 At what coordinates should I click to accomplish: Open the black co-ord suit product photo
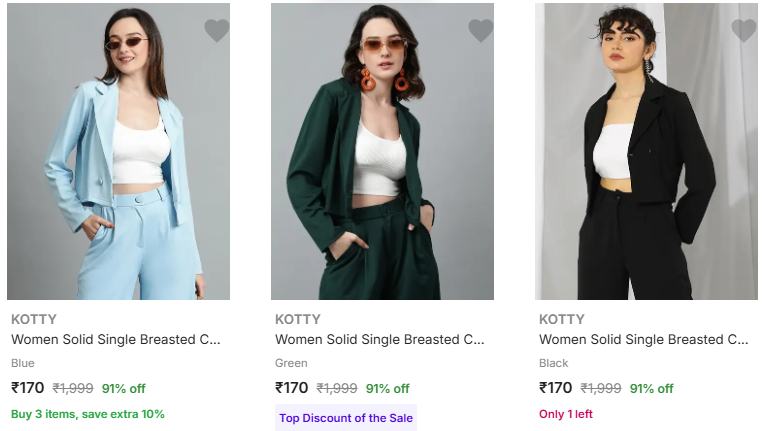click(646, 151)
